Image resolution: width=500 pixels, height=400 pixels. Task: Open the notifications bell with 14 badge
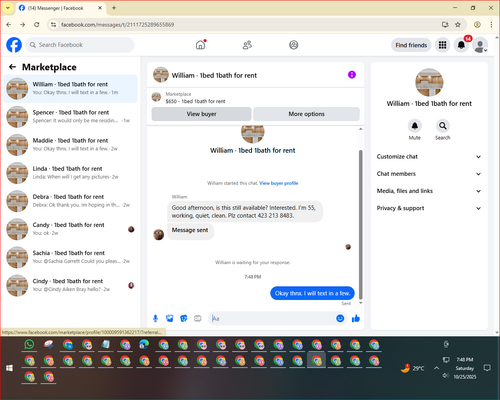point(461,45)
